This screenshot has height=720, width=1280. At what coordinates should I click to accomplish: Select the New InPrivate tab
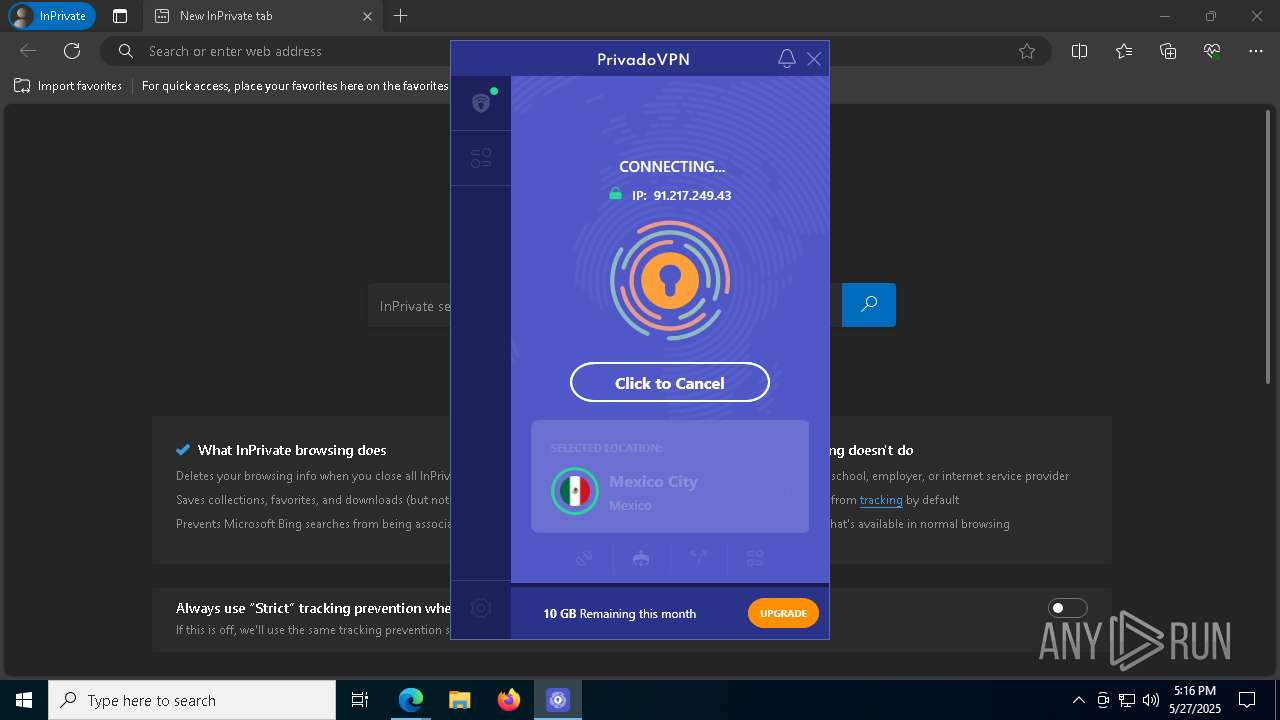click(x=262, y=16)
